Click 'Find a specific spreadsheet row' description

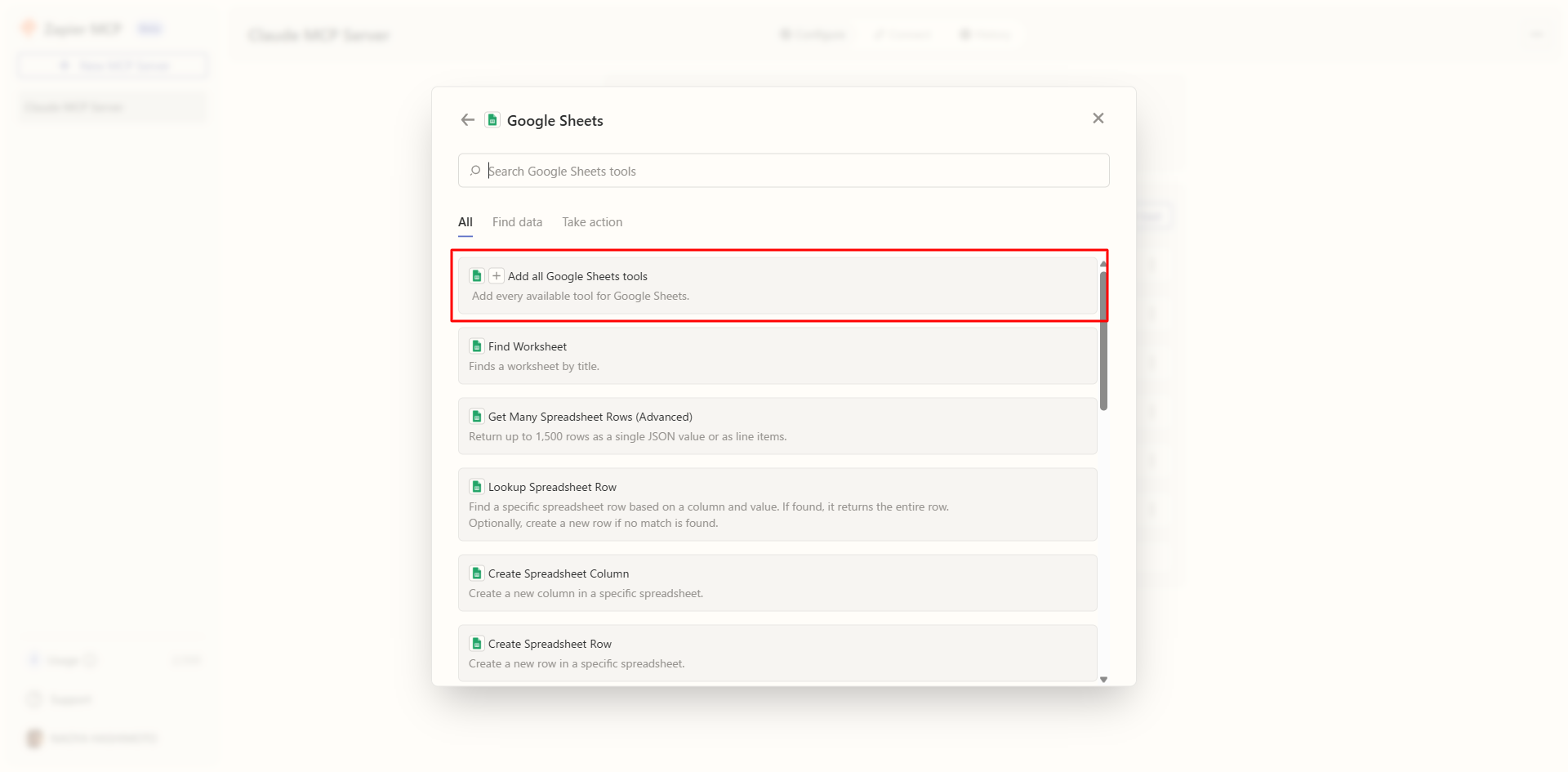coord(709,515)
